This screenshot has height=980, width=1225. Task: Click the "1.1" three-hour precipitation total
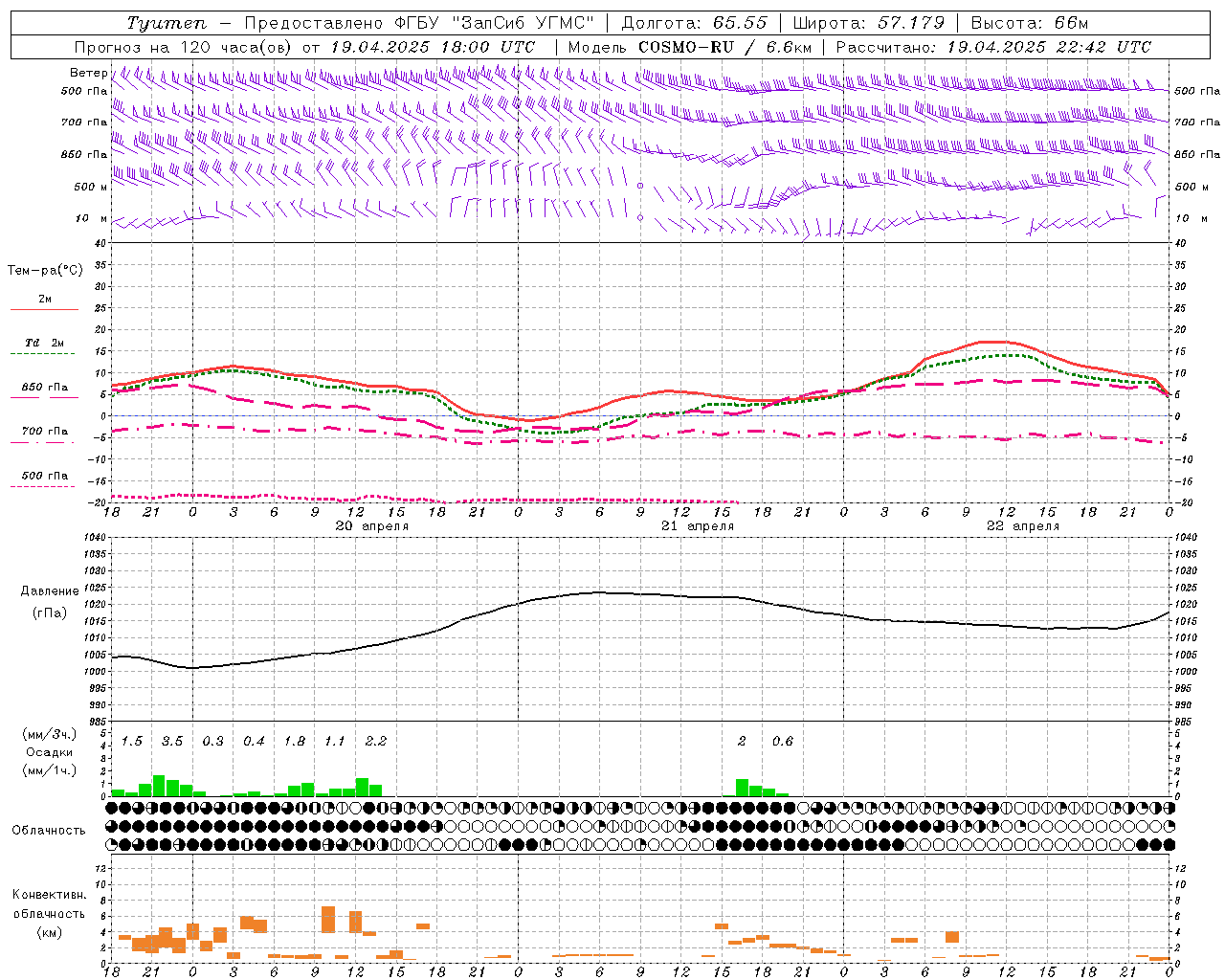[335, 742]
